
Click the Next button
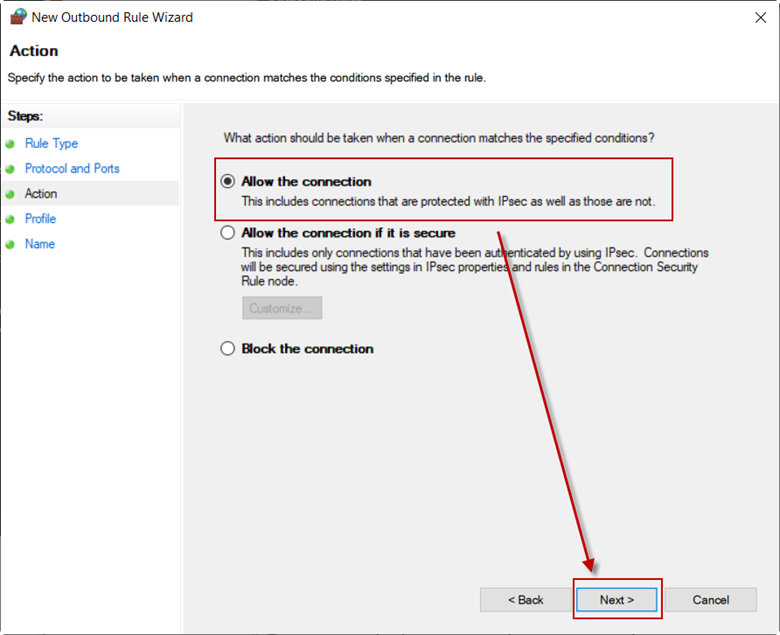tap(617, 600)
